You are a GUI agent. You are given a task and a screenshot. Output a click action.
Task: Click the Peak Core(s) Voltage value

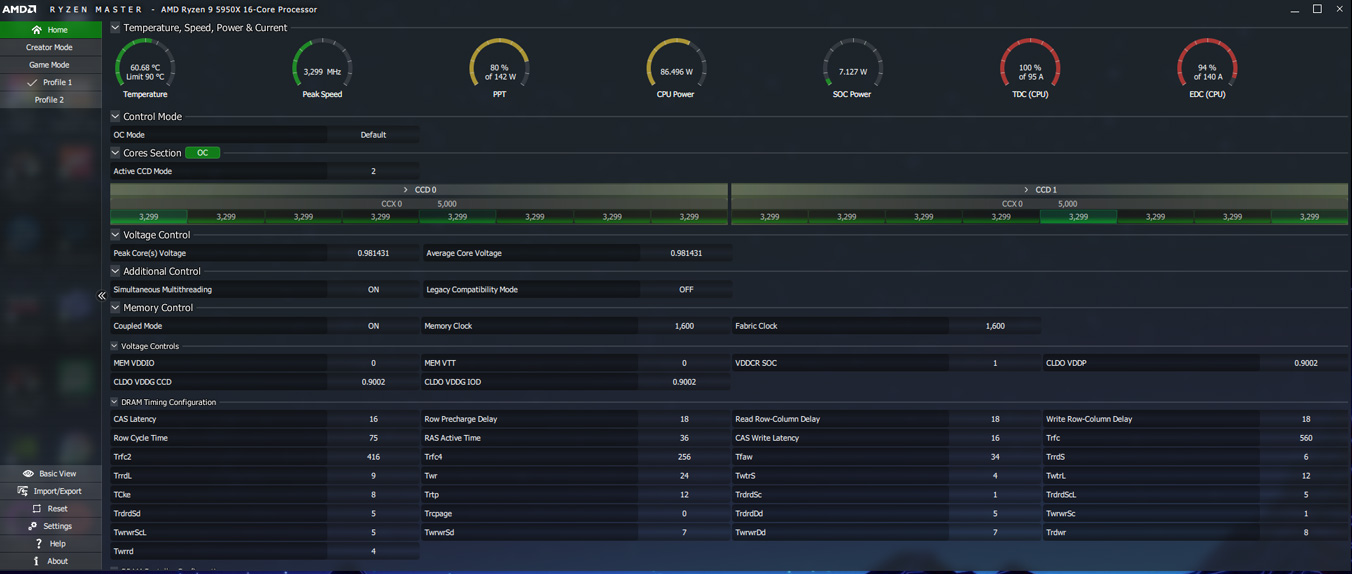[373, 253]
